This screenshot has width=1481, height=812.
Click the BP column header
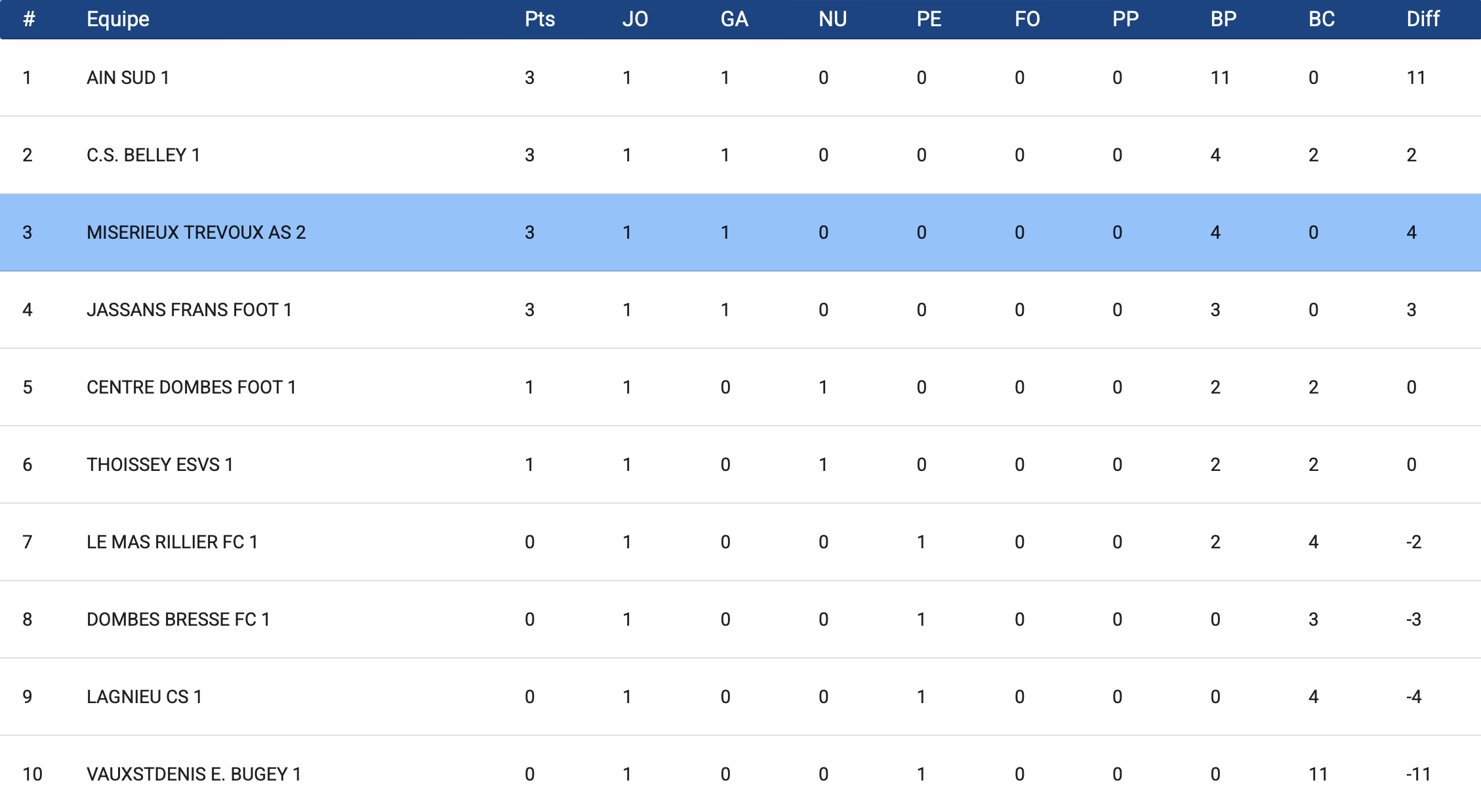1223,19
